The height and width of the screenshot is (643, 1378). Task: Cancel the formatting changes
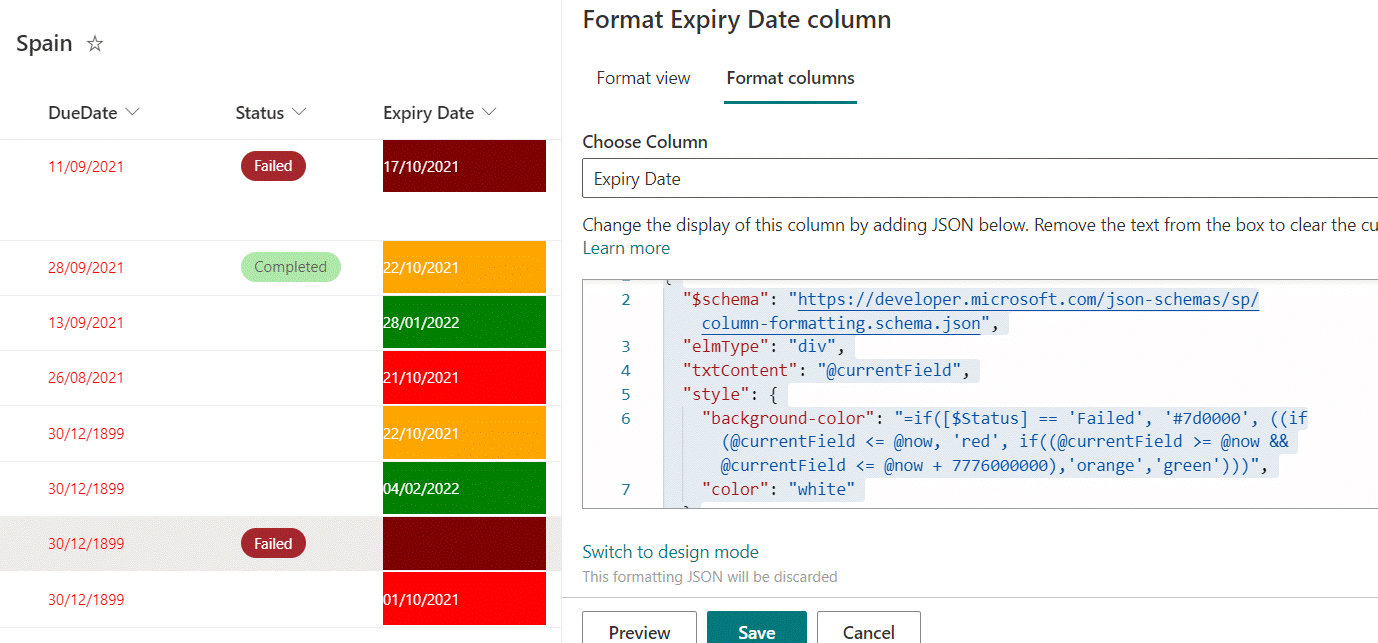pyautogui.click(x=868, y=632)
